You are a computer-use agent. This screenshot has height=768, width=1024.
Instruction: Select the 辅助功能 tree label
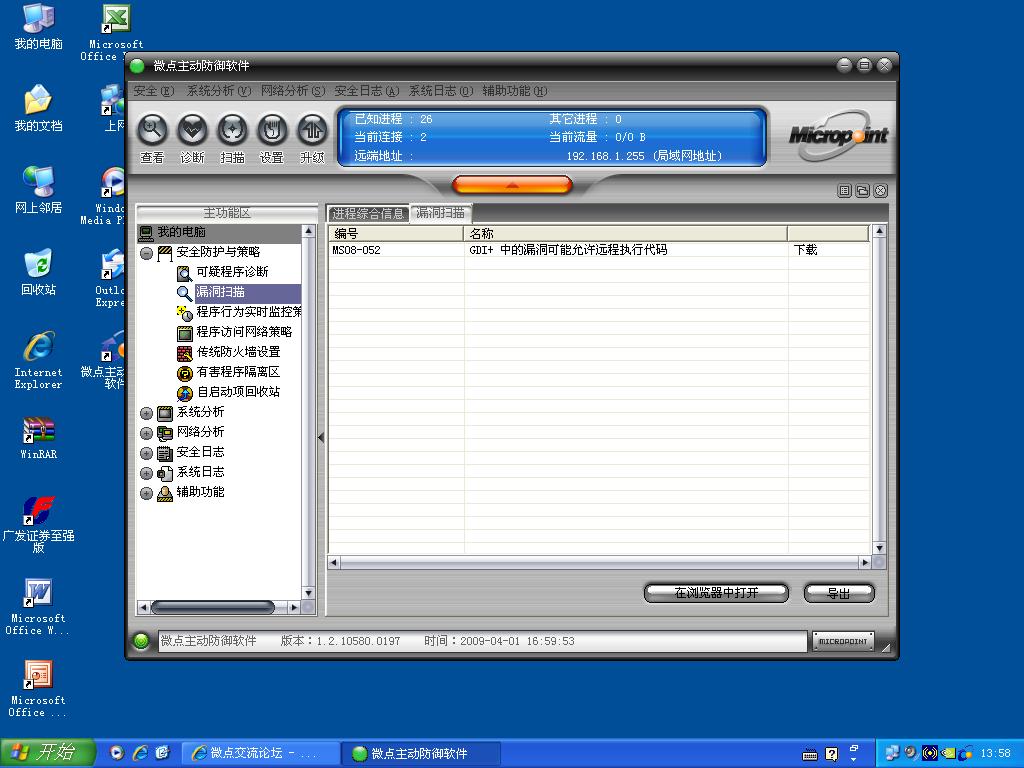200,492
